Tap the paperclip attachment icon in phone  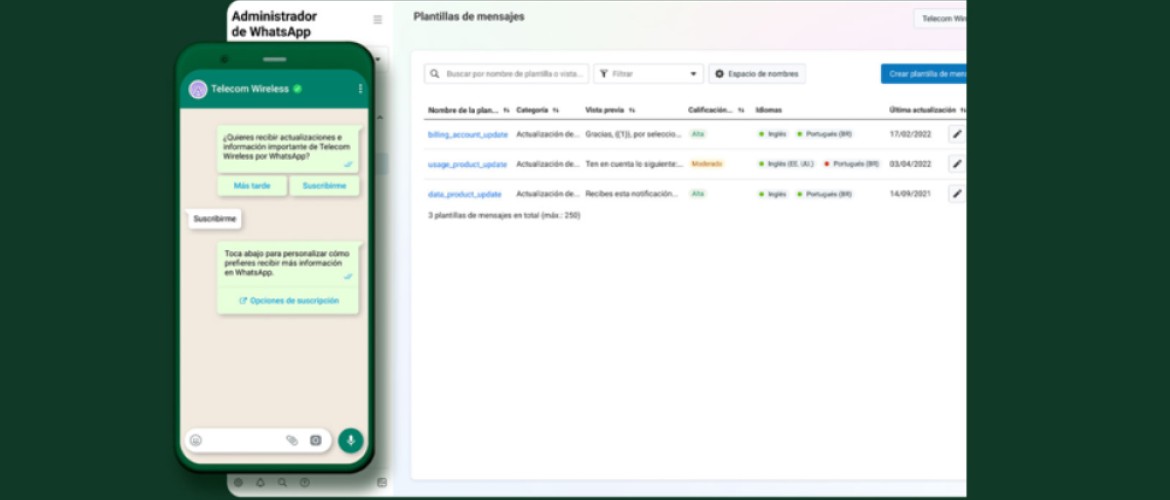click(x=292, y=440)
